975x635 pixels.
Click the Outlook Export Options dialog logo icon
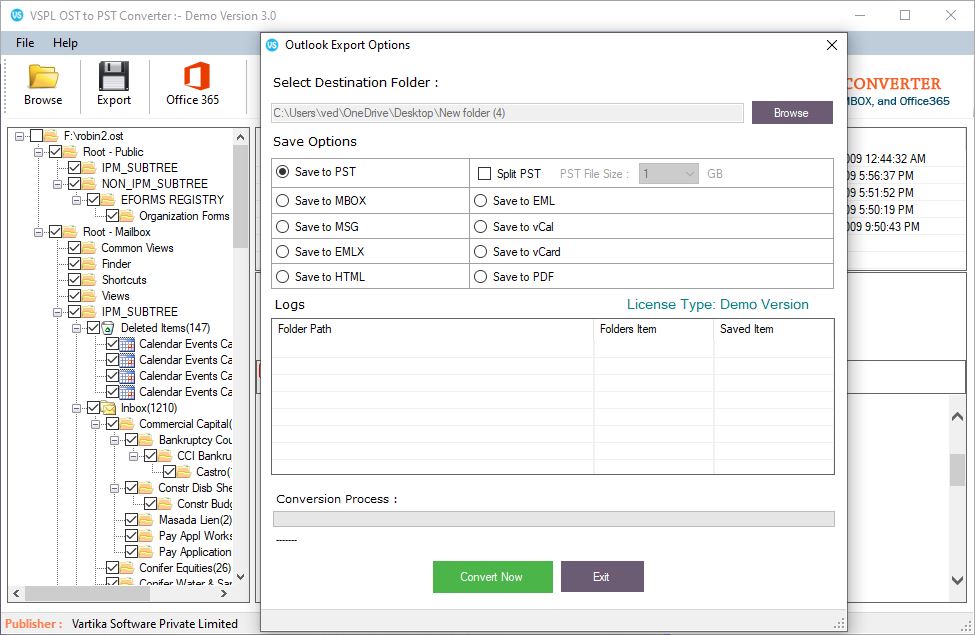(x=272, y=45)
